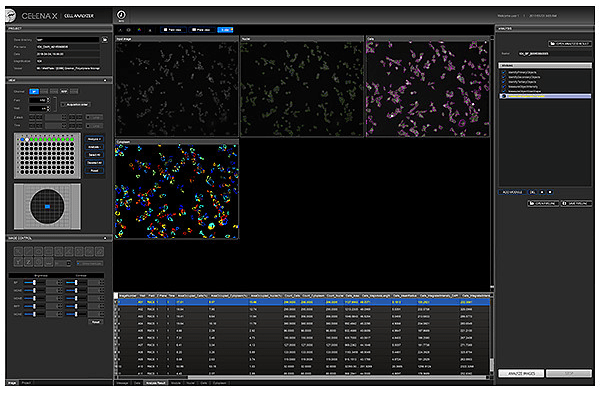
Task: Click the Add Module button
Action: pyautogui.click(x=512, y=192)
